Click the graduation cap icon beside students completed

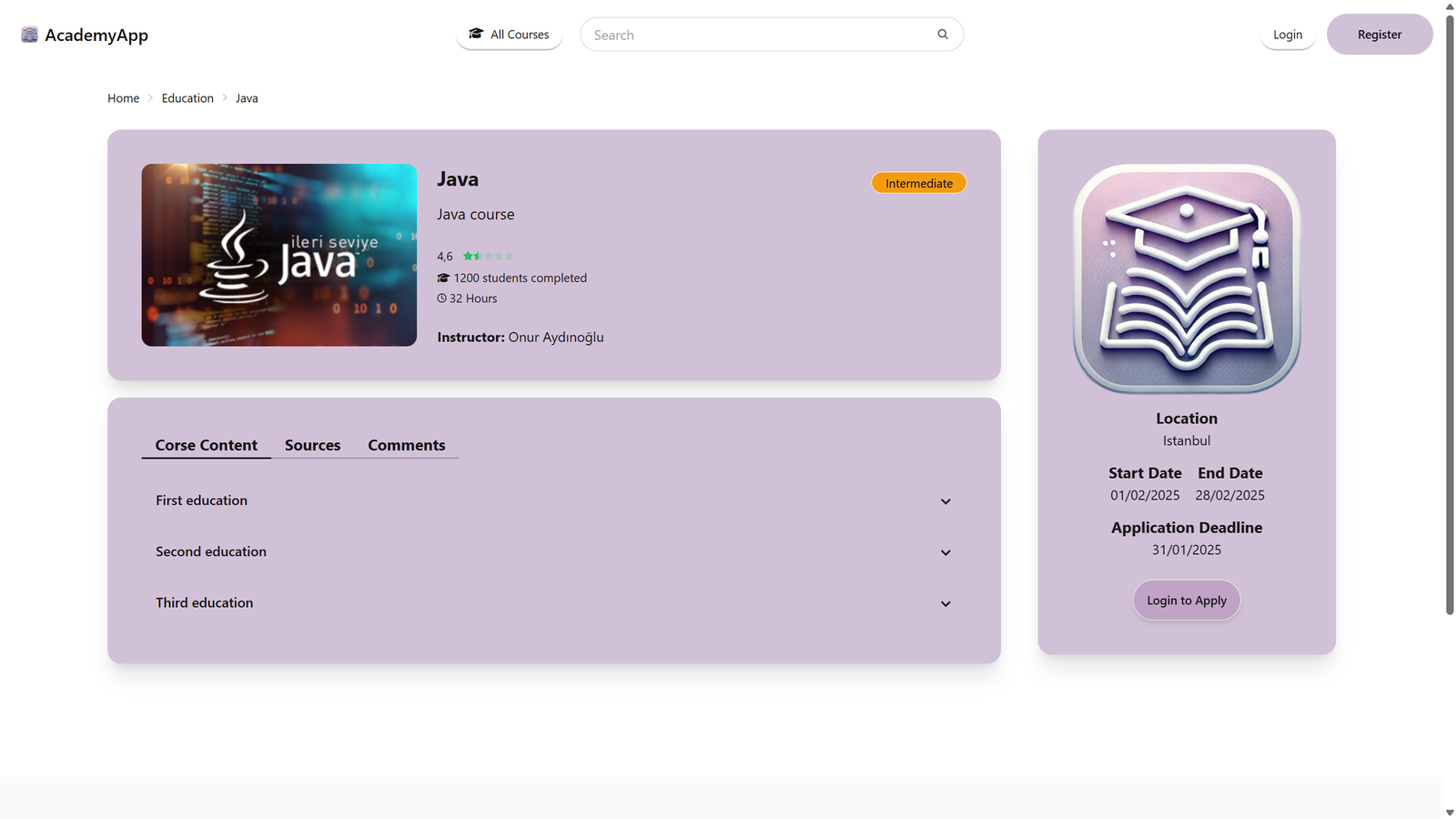point(443,278)
